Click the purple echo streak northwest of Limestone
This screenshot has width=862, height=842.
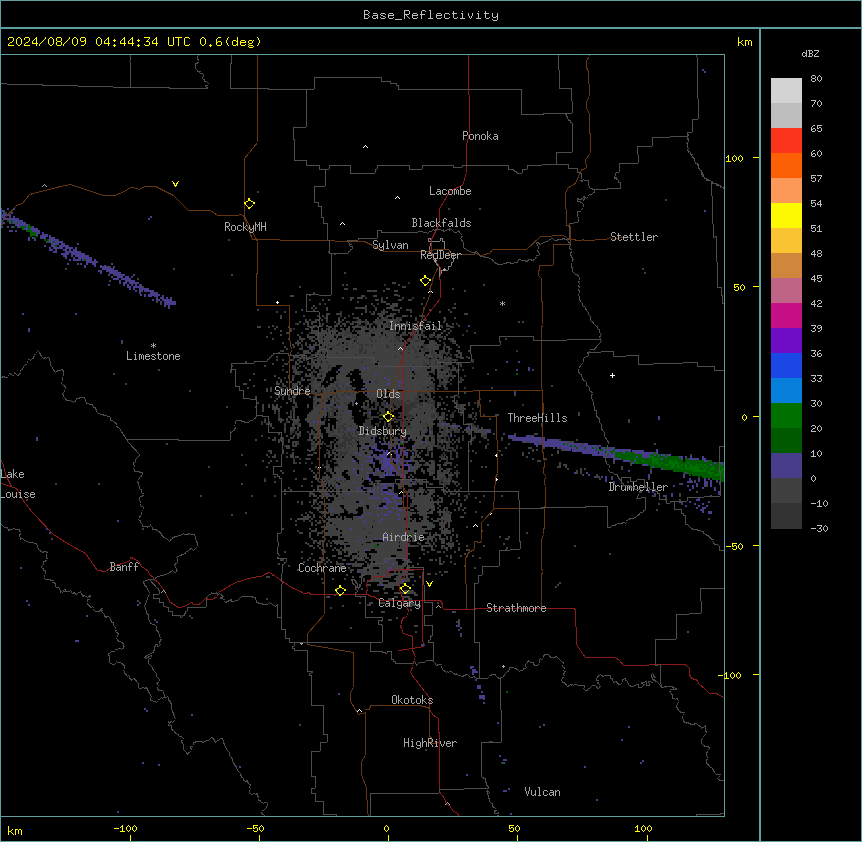pos(88,258)
